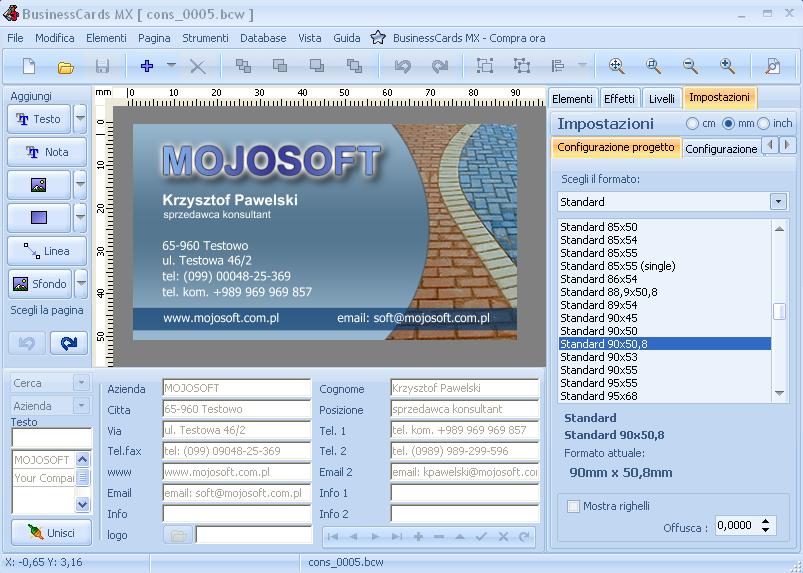Switch to the Livelli tab
The height and width of the screenshot is (573, 803).
pos(662,99)
